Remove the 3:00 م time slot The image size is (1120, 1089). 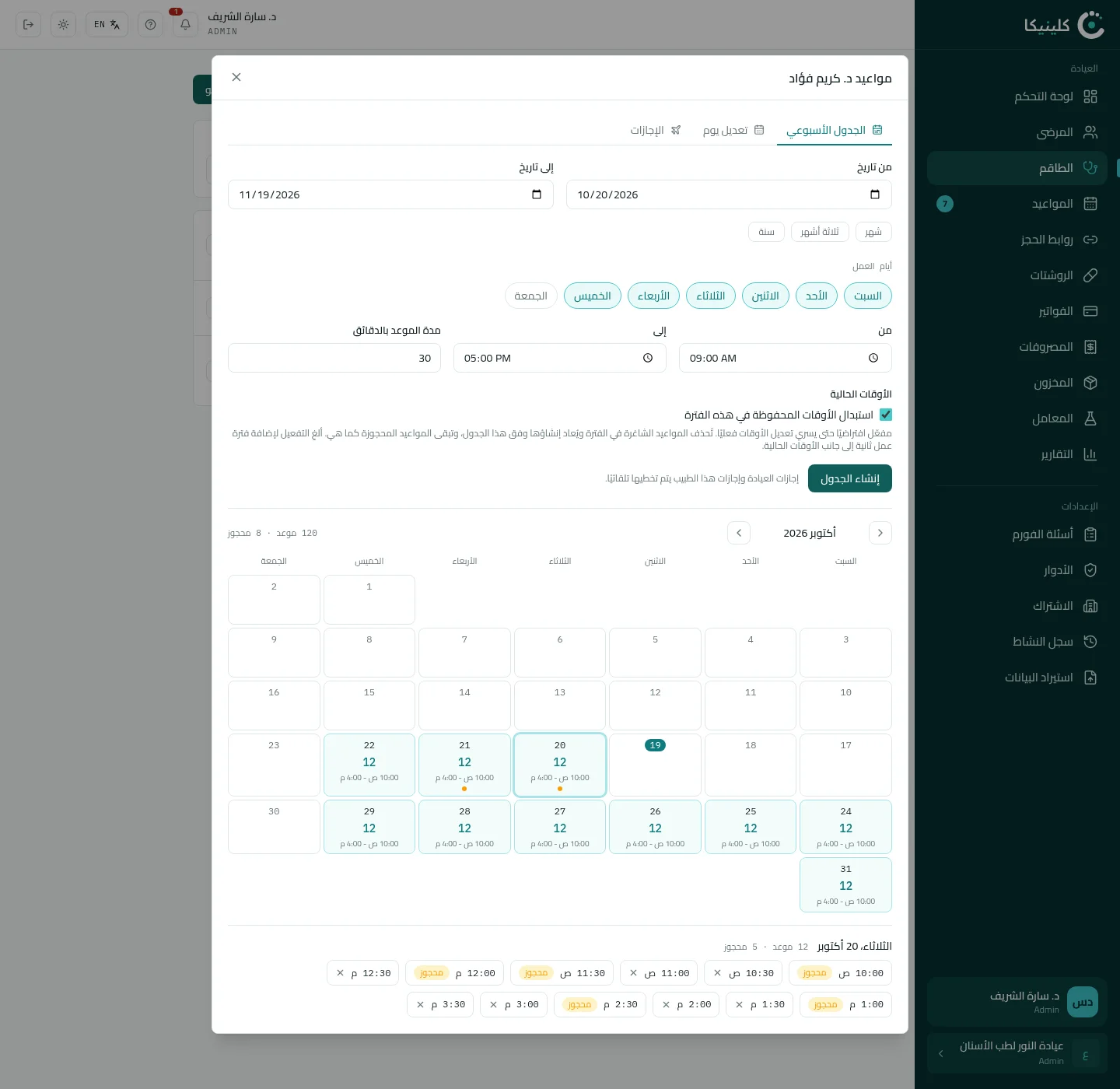tap(493, 1004)
